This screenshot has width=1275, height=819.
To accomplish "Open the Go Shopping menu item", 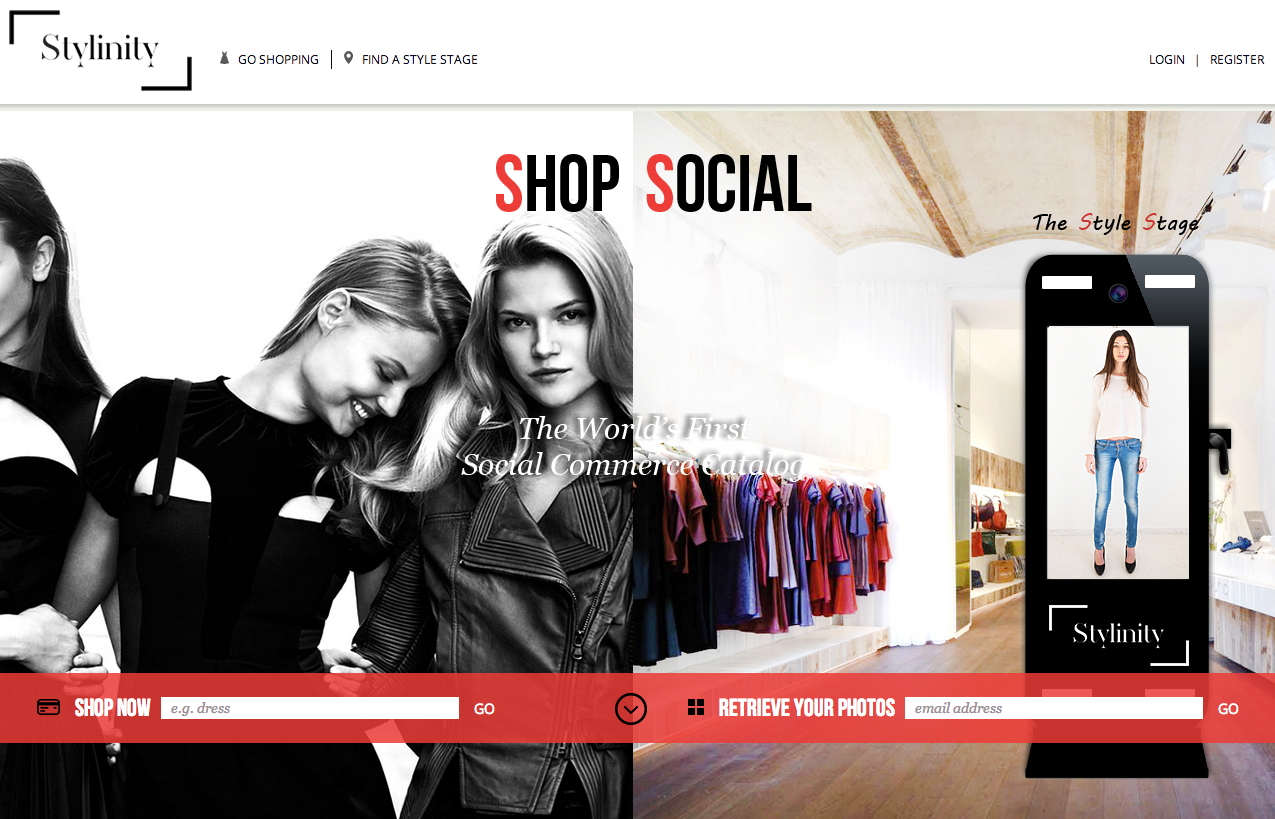I will coord(278,60).
